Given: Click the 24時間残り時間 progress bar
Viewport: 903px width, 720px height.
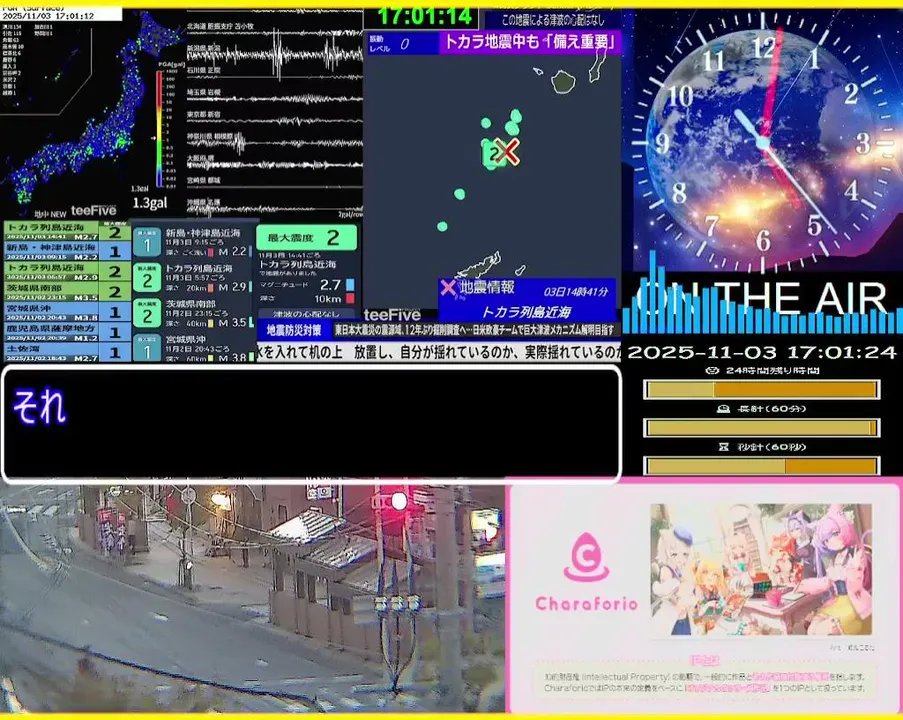Looking at the screenshot, I should [x=761, y=390].
